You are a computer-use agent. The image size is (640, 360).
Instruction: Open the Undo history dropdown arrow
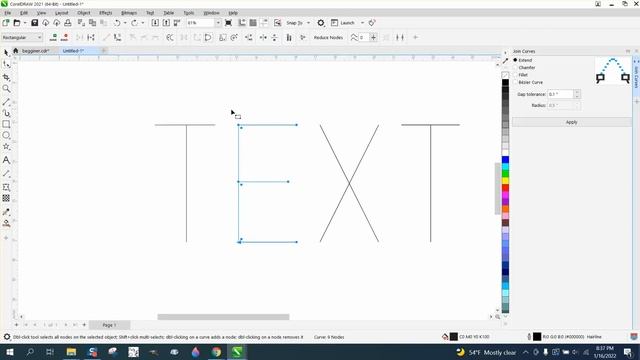tap(125, 23)
